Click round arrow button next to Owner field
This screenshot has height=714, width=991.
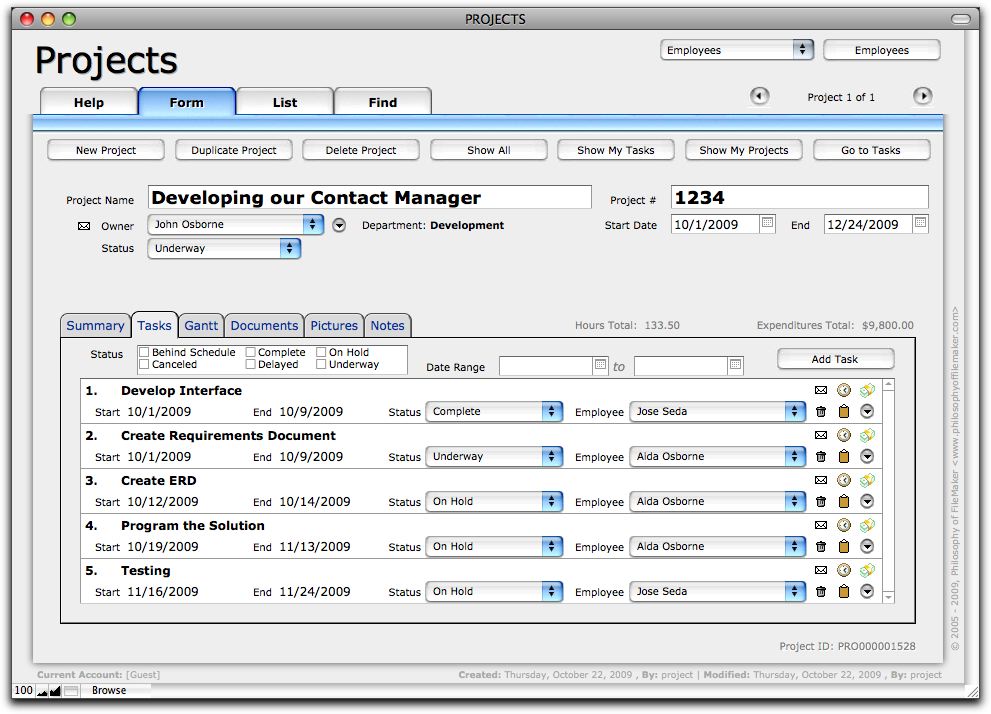339,225
